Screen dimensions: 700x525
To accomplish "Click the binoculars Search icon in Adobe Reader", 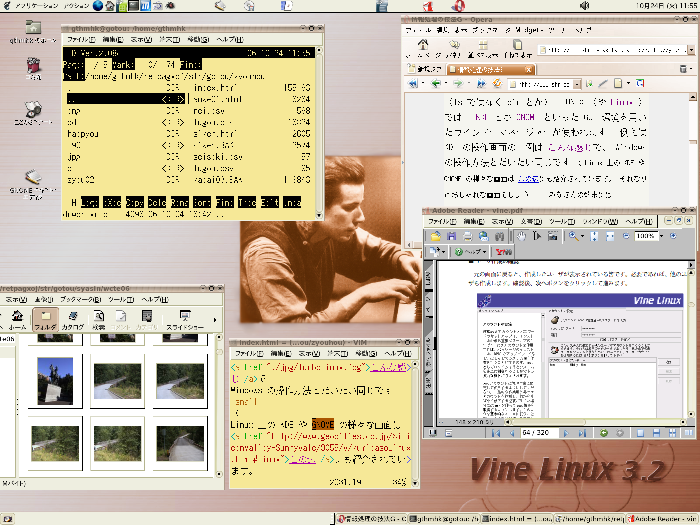I will tap(499, 236).
